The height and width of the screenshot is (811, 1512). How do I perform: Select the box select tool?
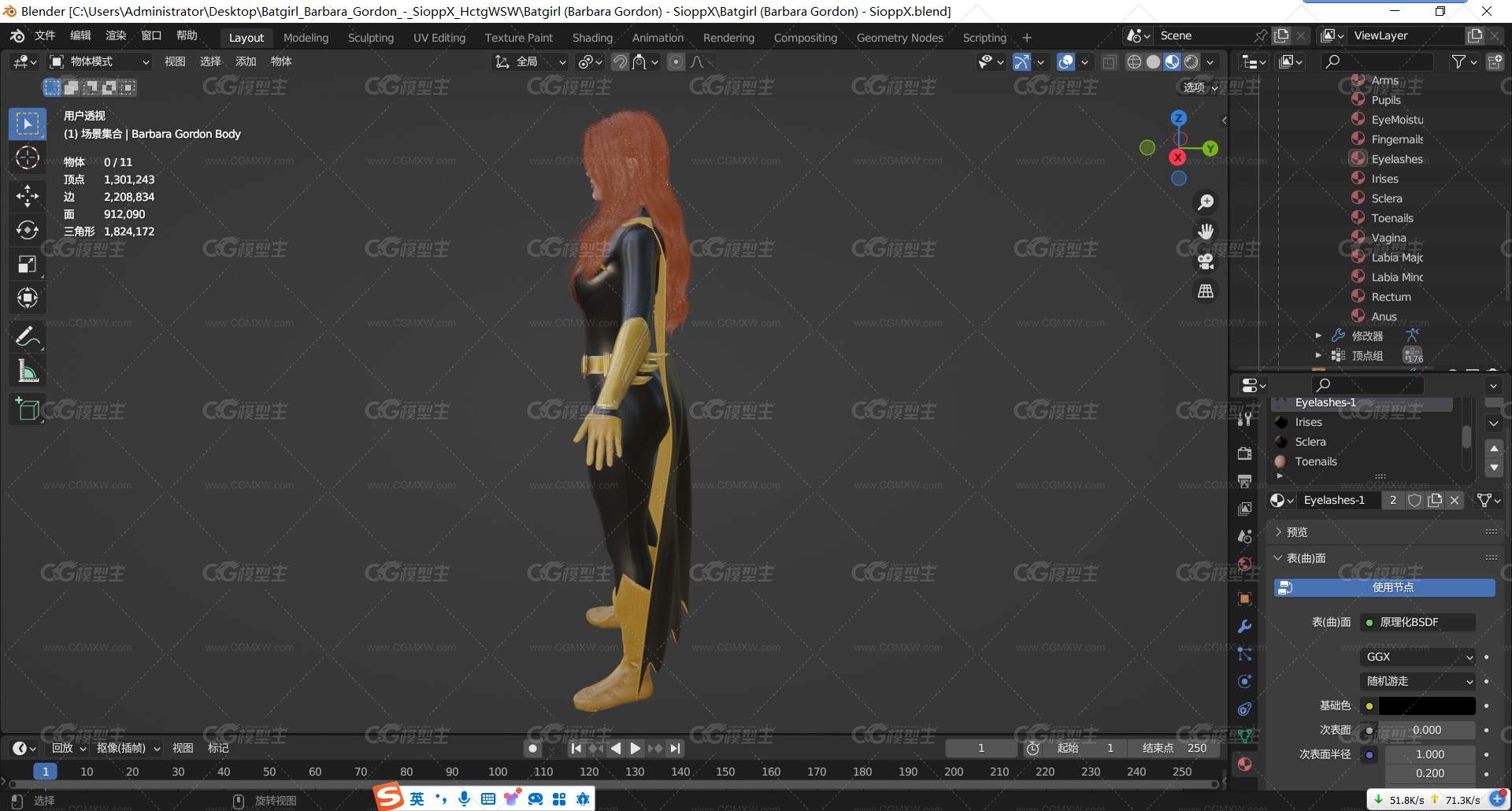[28, 124]
